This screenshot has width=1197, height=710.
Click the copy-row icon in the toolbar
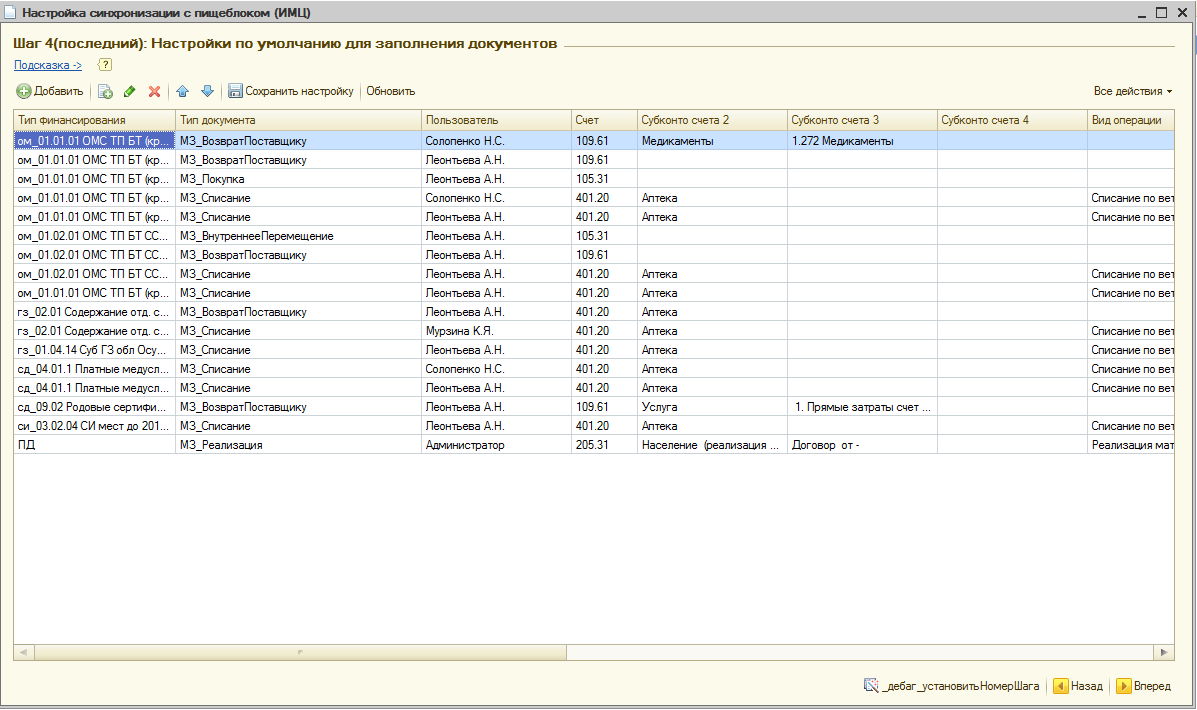(105, 91)
